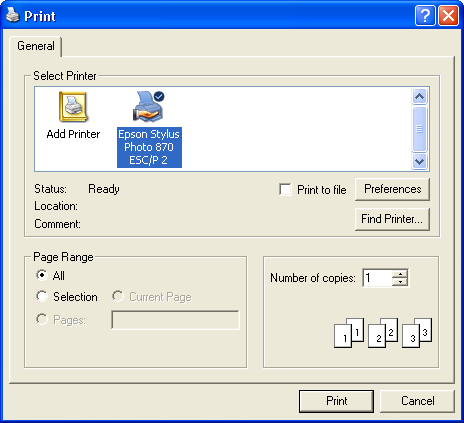464x423 pixels.
Task: Select the All page range option
Action: (x=42, y=275)
